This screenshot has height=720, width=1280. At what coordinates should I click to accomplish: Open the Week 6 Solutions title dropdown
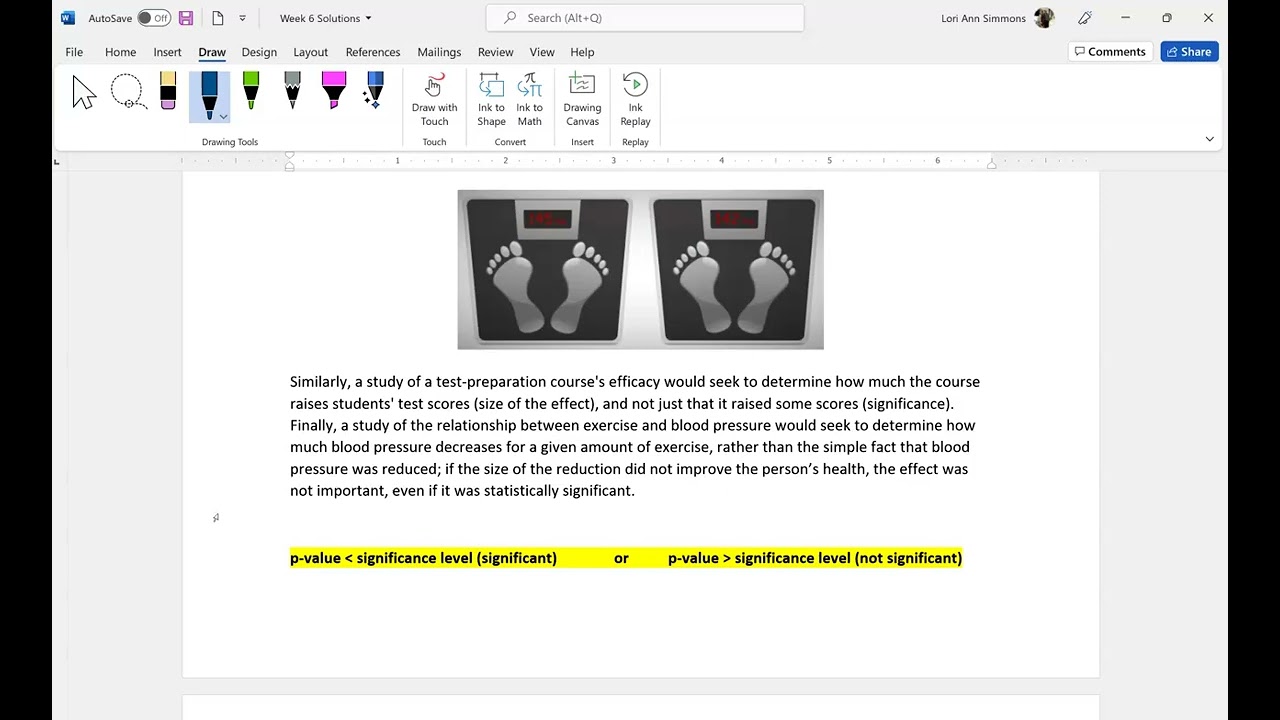(x=325, y=18)
